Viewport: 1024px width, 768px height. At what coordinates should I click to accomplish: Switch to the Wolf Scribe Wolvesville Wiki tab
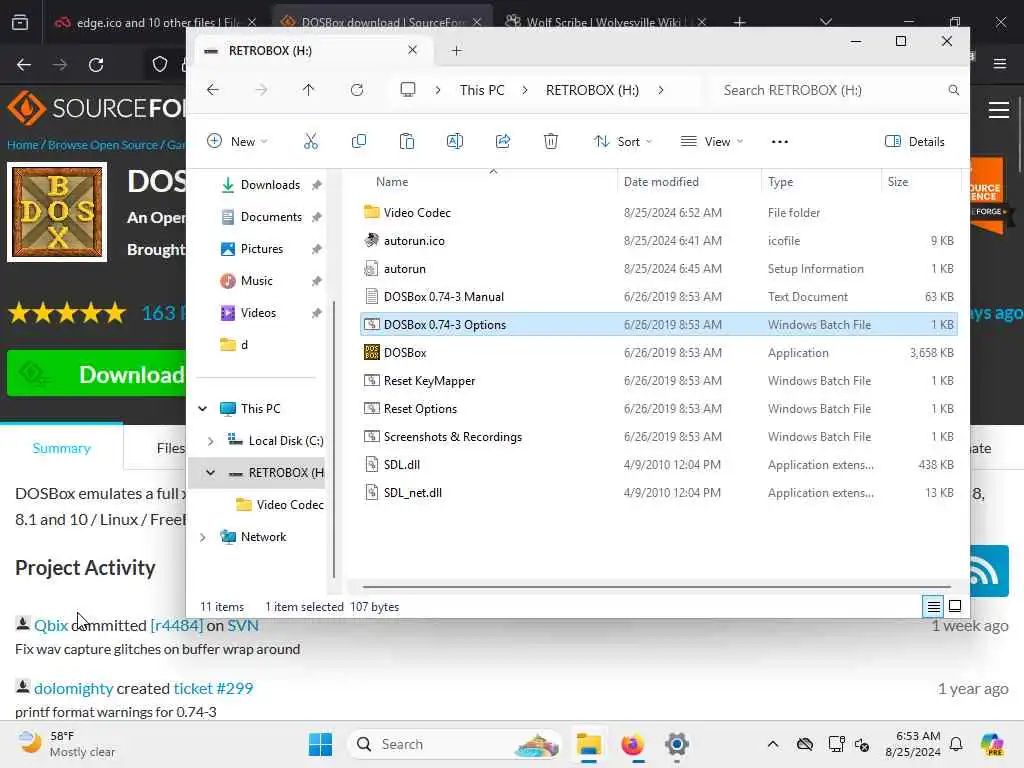pyautogui.click(x=604, y=22)
